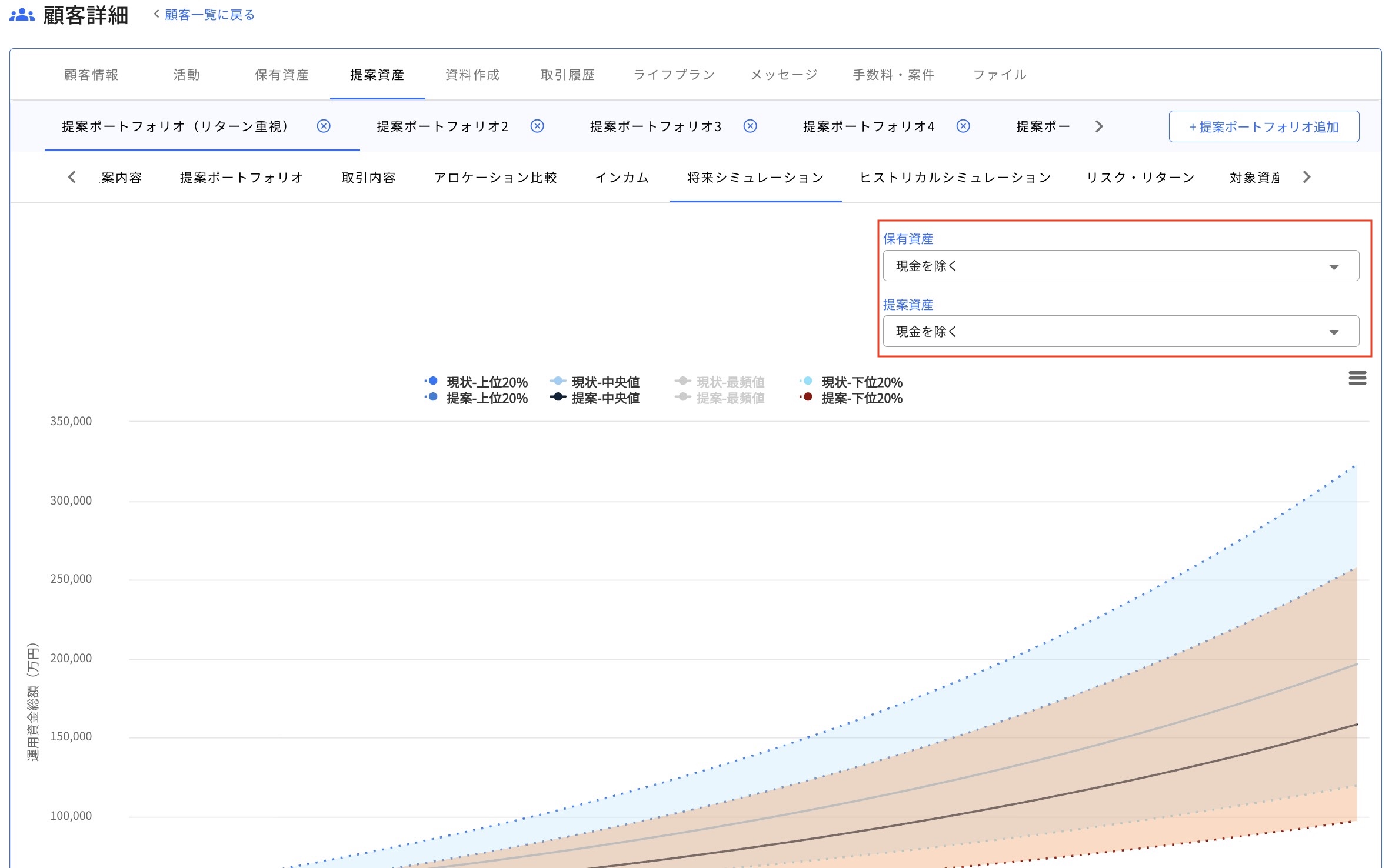
Task: Close the 提案ポートフォリオ2 tab
Action: click(537, 126)
